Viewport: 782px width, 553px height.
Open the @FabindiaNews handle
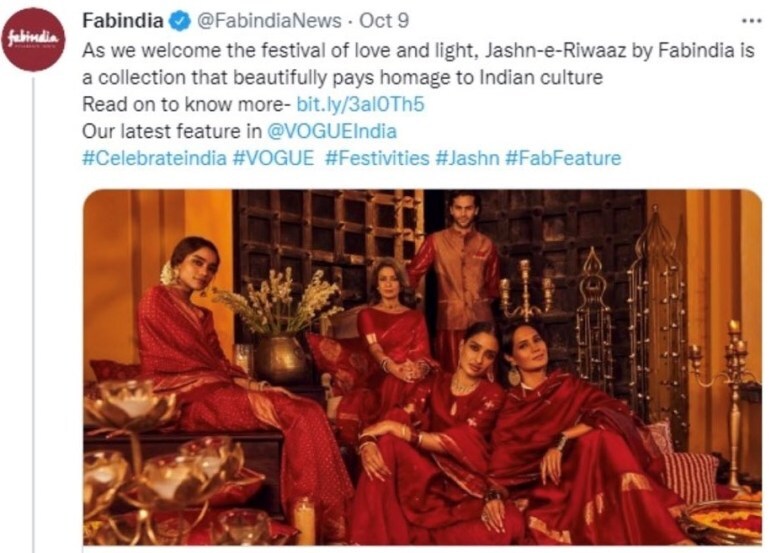(x=269, y=21)
